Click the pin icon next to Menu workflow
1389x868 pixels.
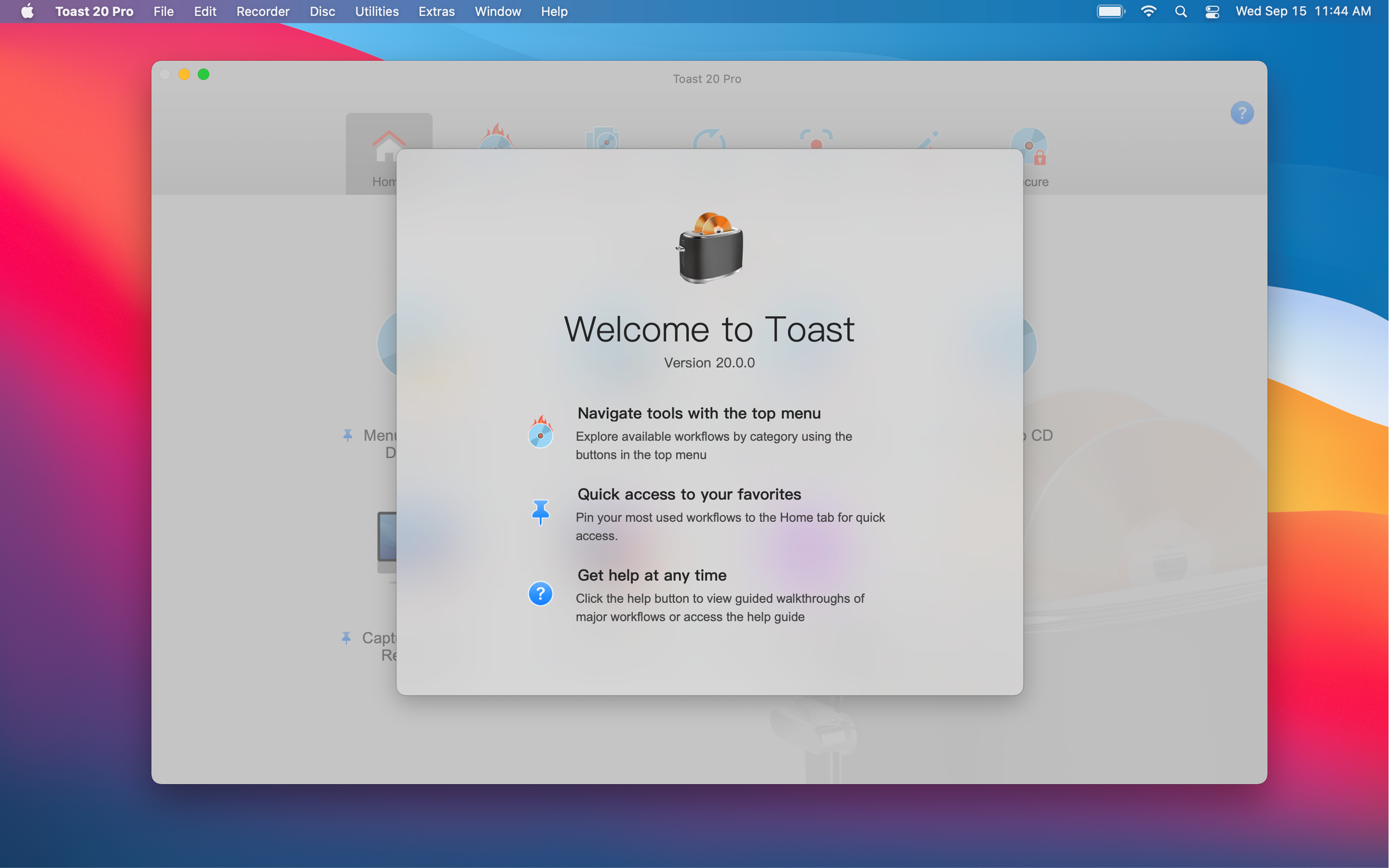(x=347, y=435)
